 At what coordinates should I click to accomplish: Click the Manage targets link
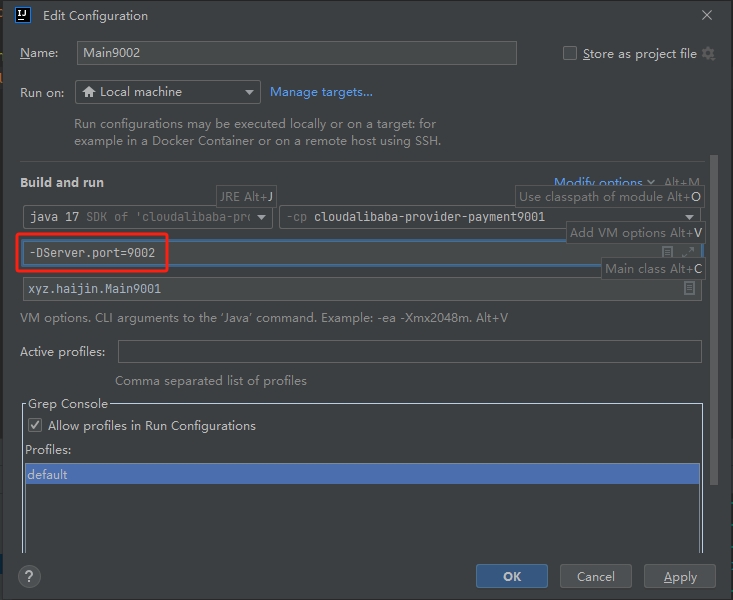(x=321, y=92)
